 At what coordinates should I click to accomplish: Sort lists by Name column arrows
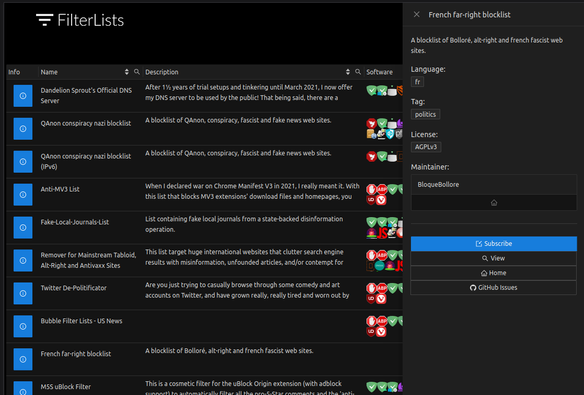127,72
